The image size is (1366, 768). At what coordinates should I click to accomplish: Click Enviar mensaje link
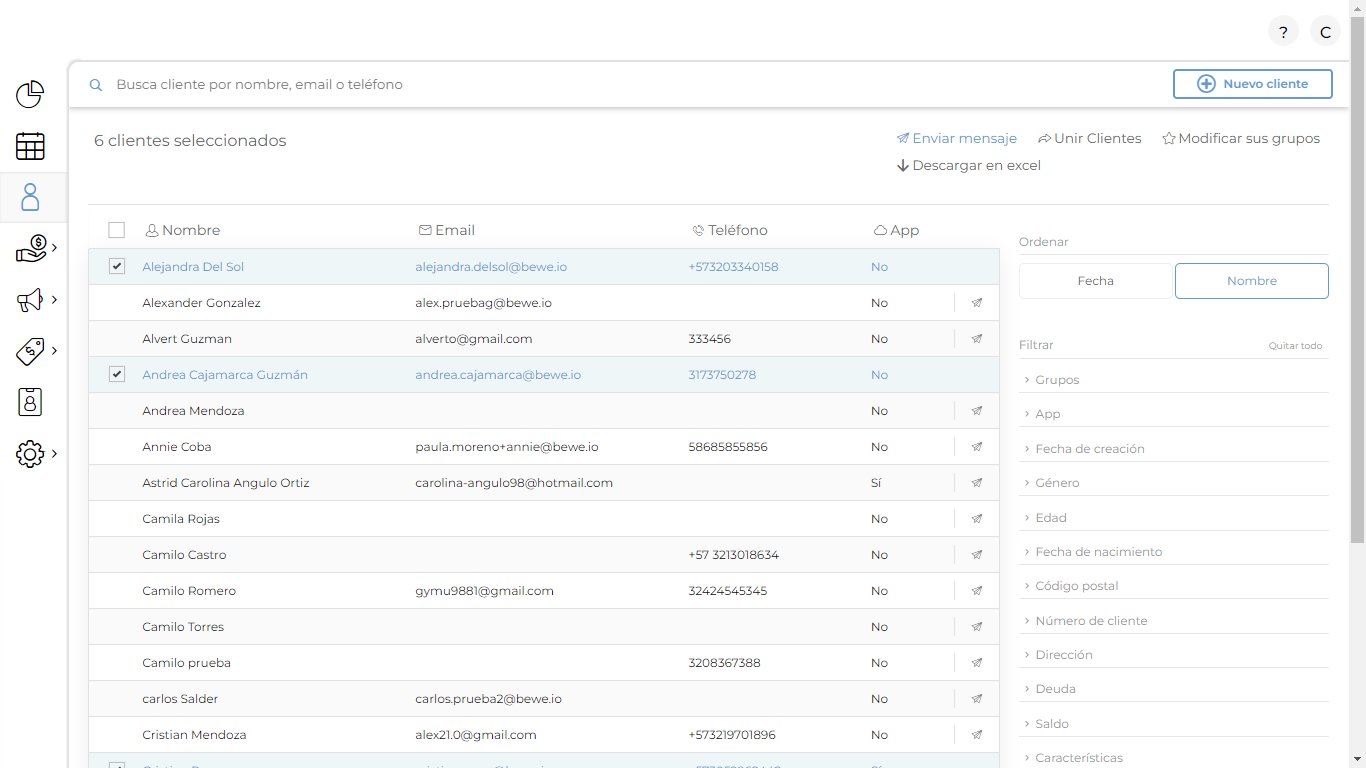[957, 139]
